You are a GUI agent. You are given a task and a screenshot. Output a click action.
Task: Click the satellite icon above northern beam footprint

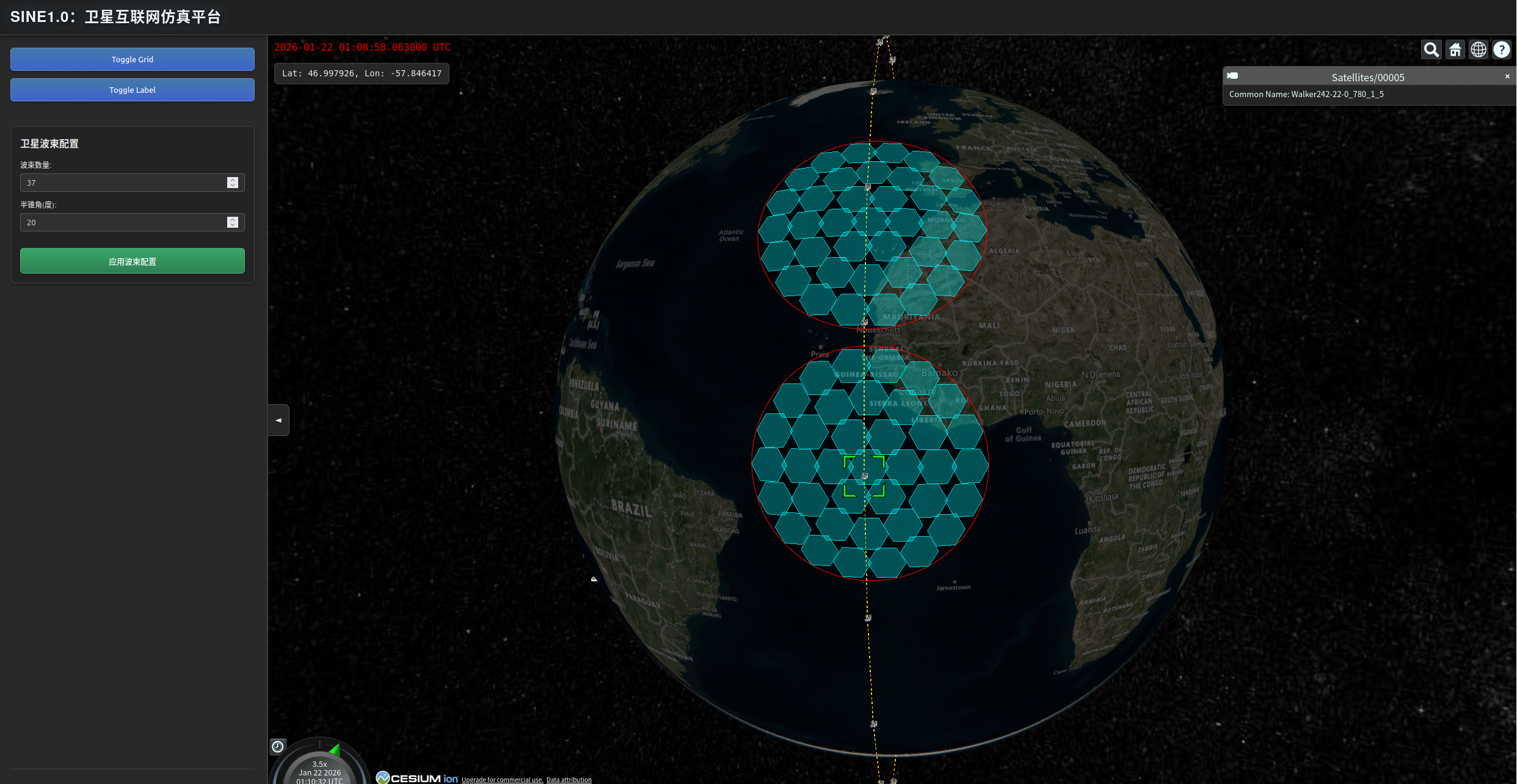(x=873, y=91)
